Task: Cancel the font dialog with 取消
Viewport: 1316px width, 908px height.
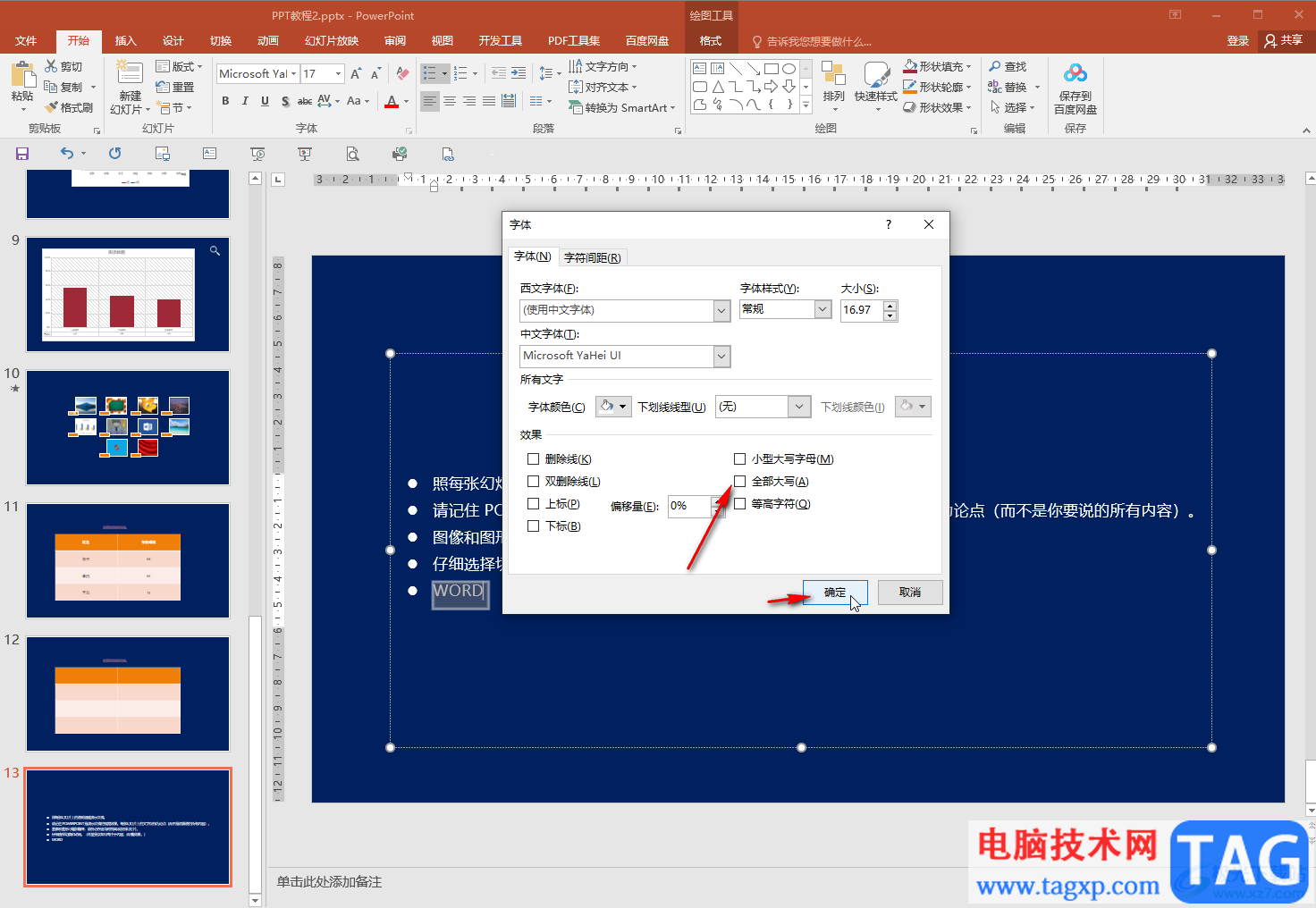Action: [x=910, y=593]
